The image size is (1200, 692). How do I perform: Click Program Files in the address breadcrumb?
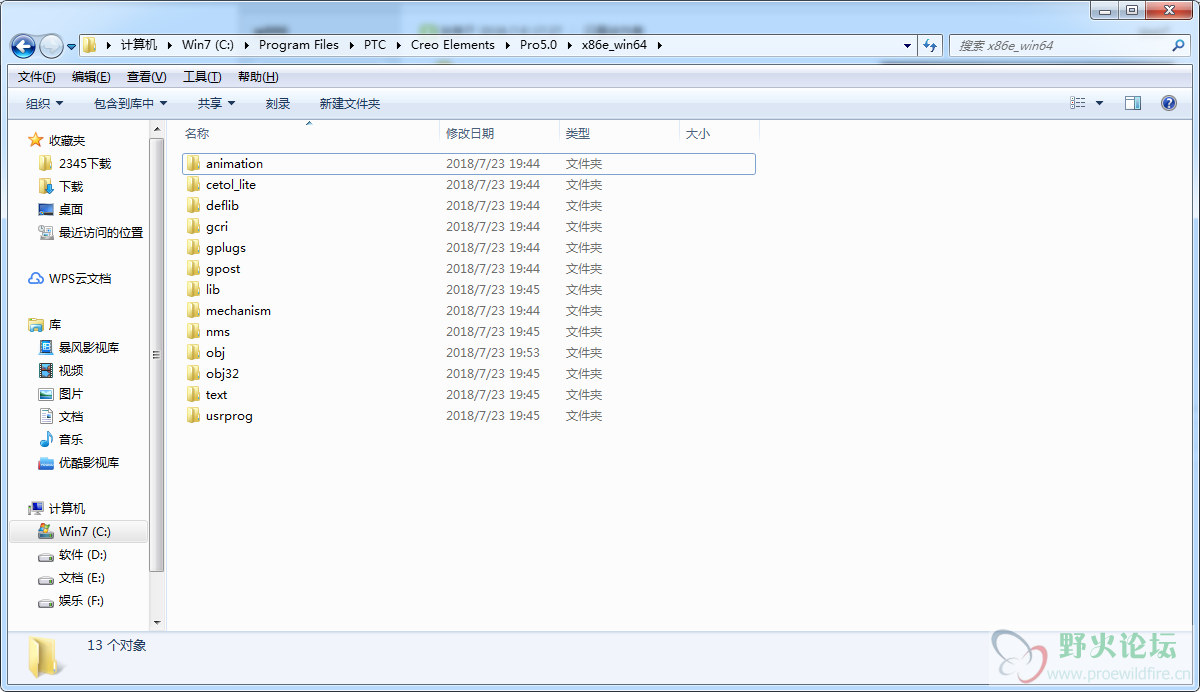point(298,45)
